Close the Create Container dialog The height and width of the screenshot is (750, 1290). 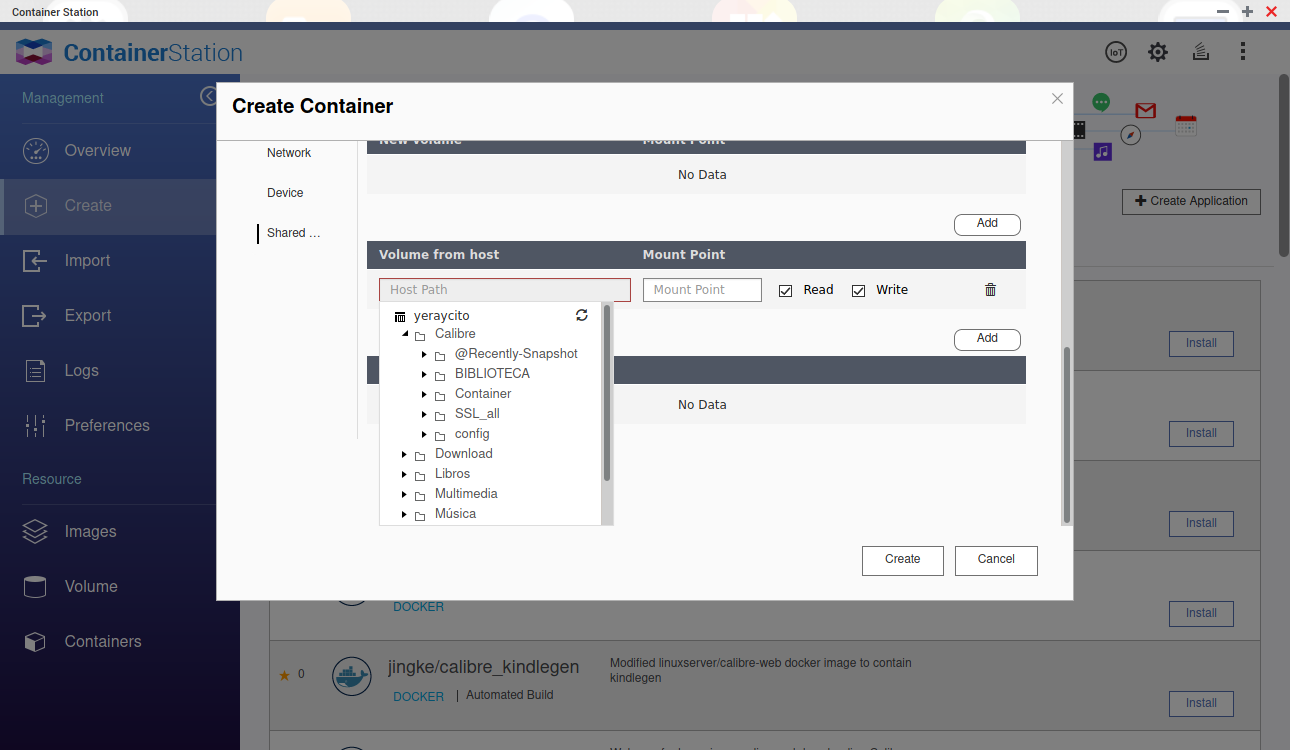1057,99
